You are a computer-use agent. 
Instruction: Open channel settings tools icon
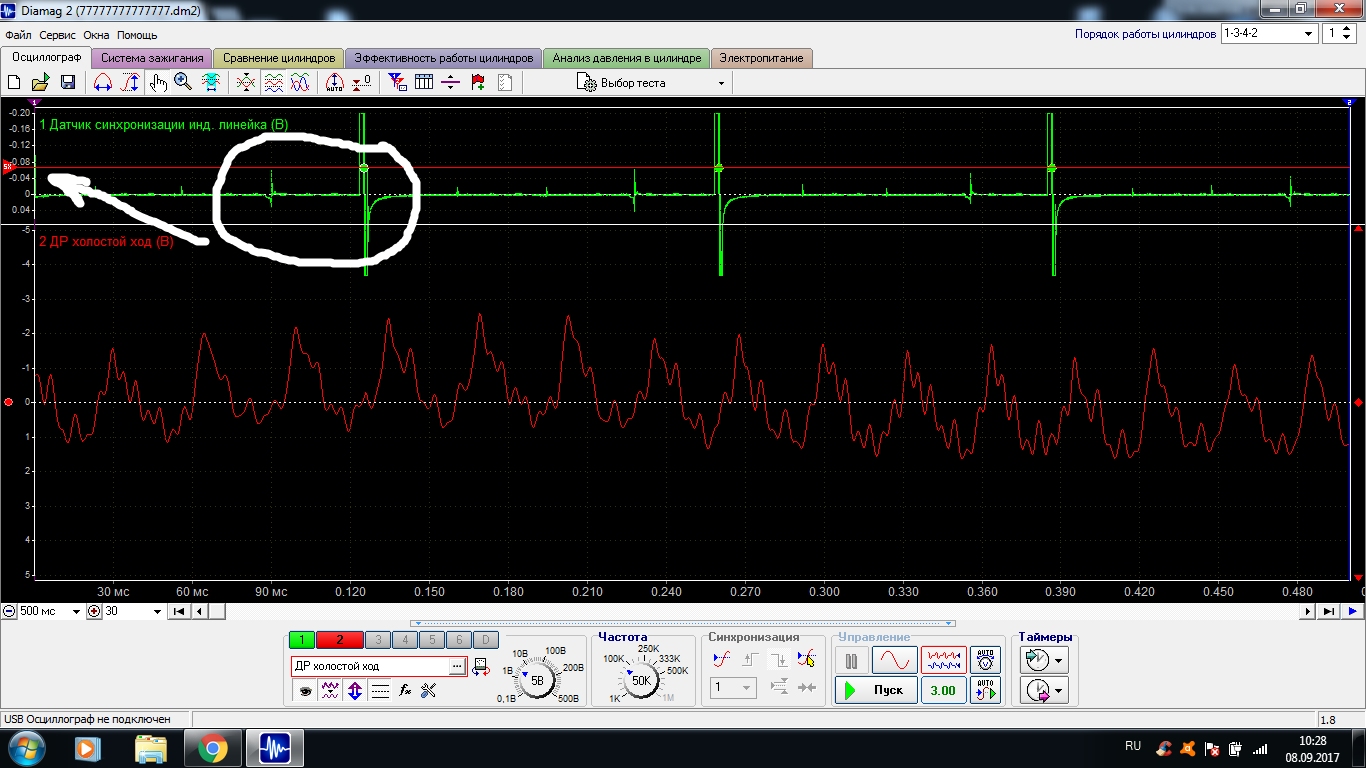[429, 690]
